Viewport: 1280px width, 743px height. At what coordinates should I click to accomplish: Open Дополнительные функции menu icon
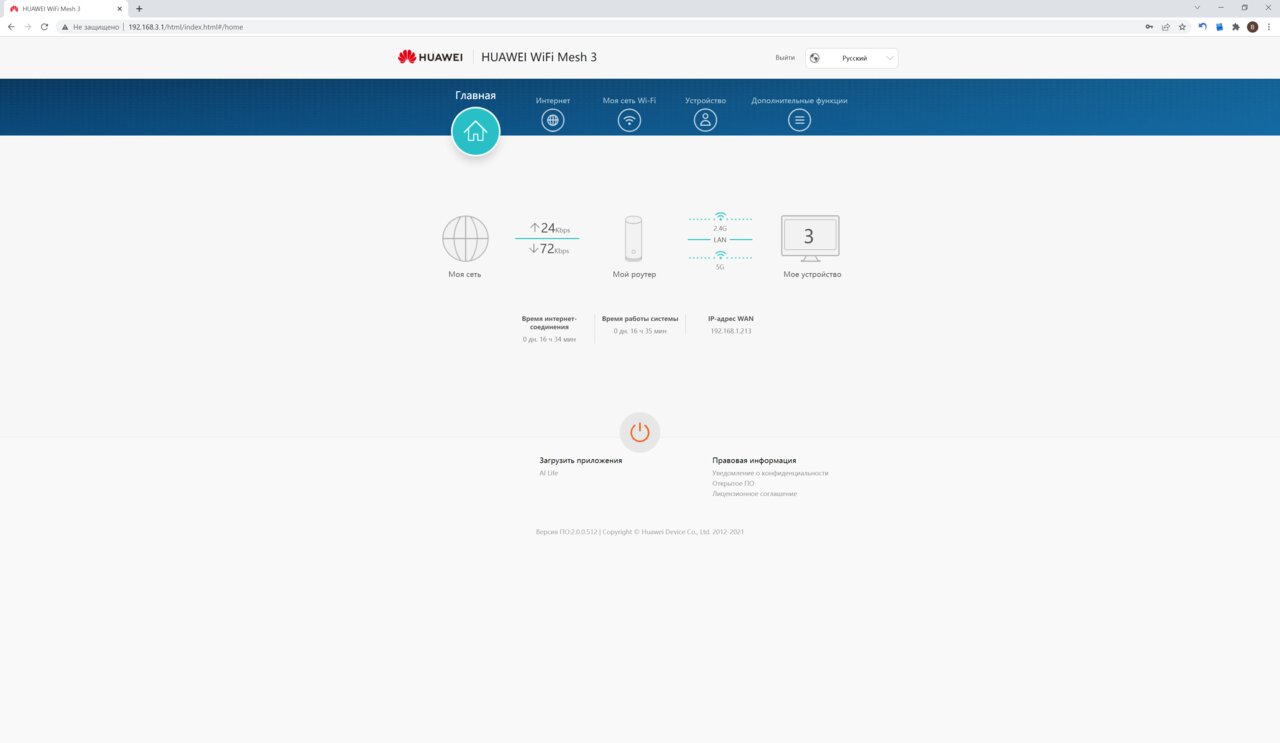[799, 120]
